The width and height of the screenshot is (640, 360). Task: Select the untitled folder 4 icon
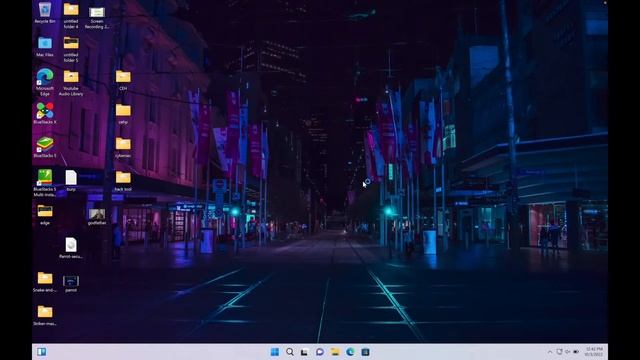71,16
